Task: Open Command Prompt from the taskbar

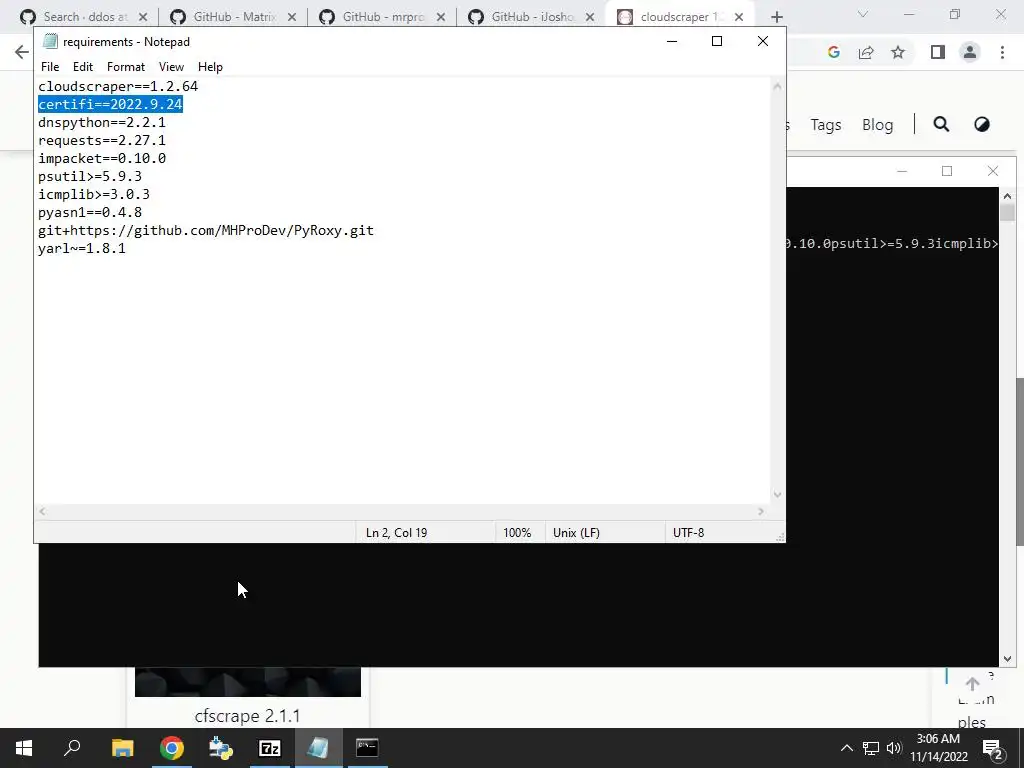Action: [x=367, y=748]
